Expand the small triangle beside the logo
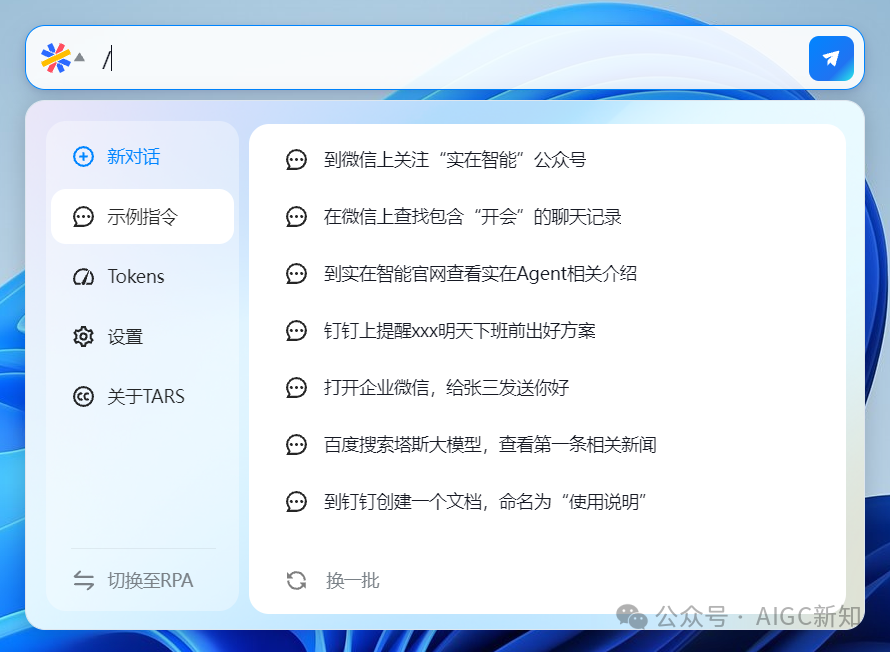Image resolution: width=890 pixels, height=652 pixels. click(79, 57)
